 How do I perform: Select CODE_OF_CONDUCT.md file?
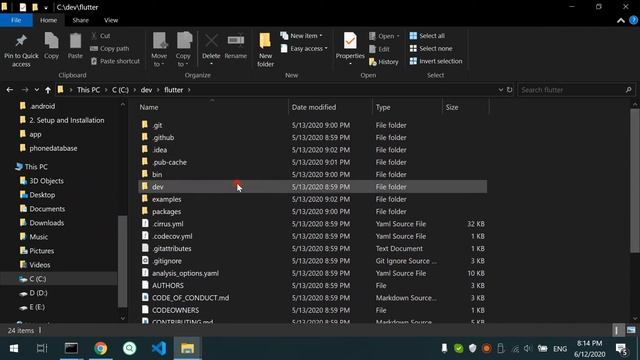312,298
